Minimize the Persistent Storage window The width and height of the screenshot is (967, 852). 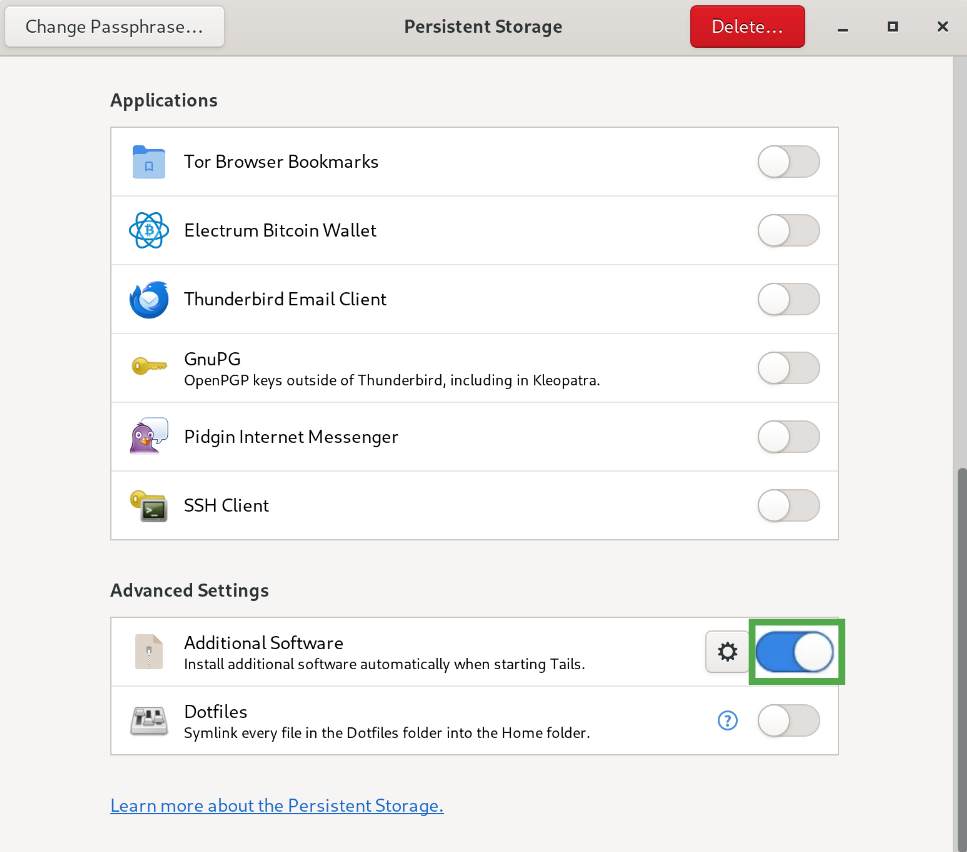pos(842,27)
